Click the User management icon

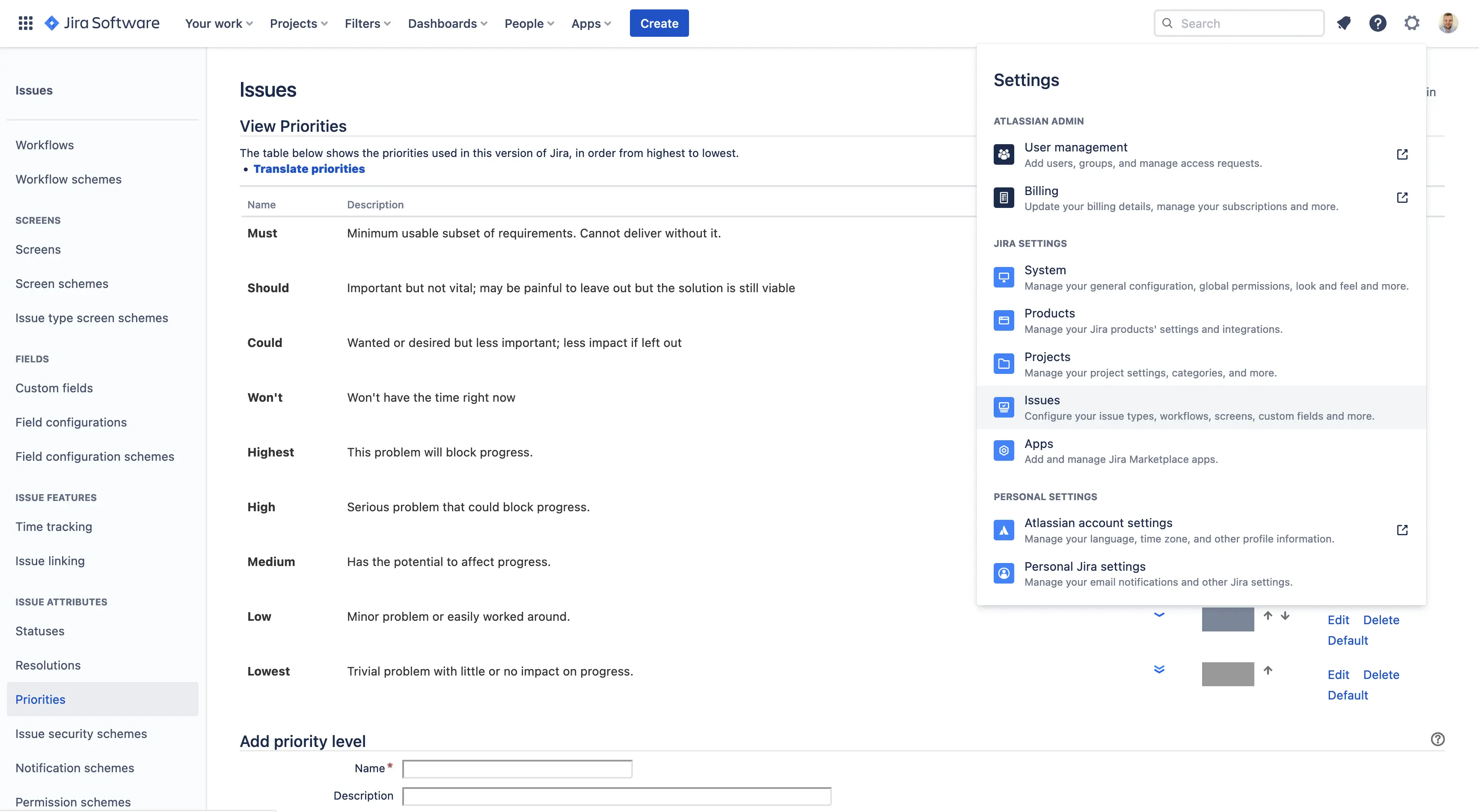[x=1004, y=154]
